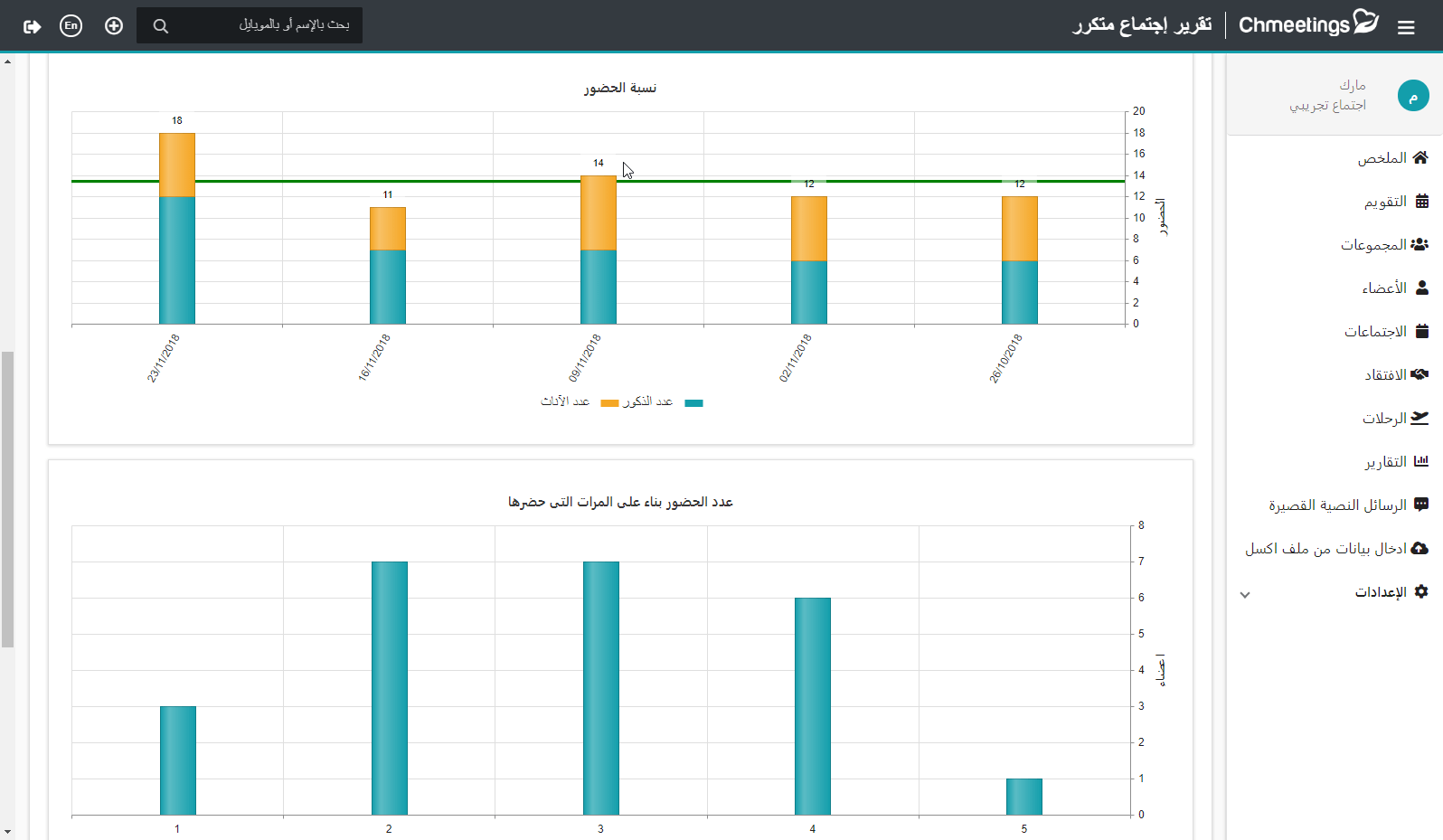Click the search magnifier icon

pyautogui.click(x=161, y=26)
